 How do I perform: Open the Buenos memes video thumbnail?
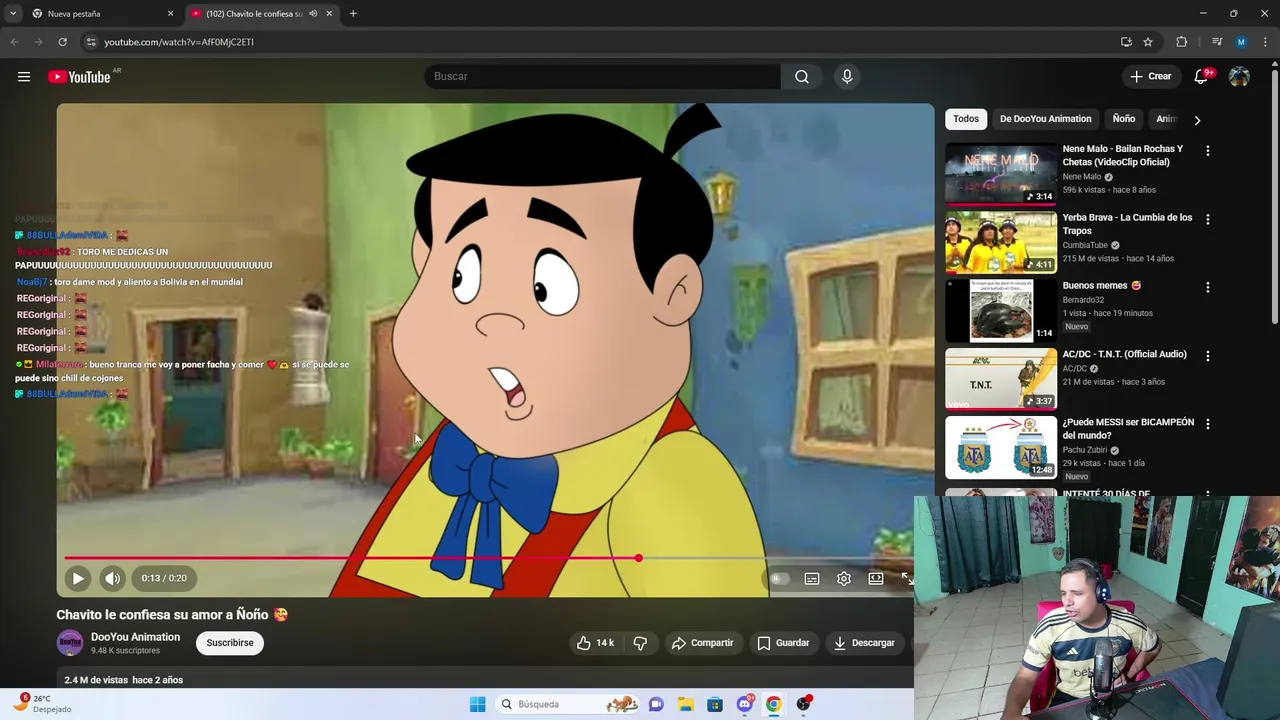[x=1001, y=310]
